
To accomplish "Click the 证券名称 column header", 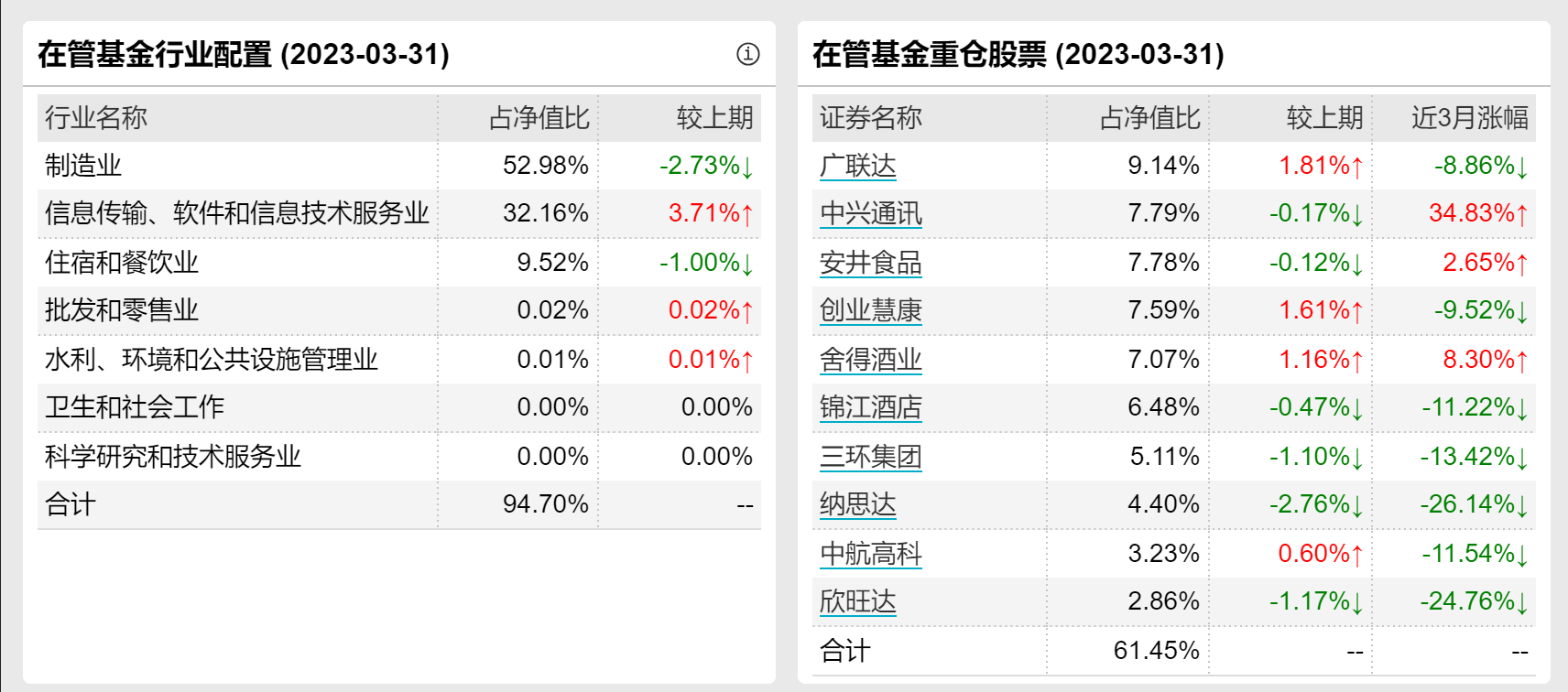I will coord(870,118).
